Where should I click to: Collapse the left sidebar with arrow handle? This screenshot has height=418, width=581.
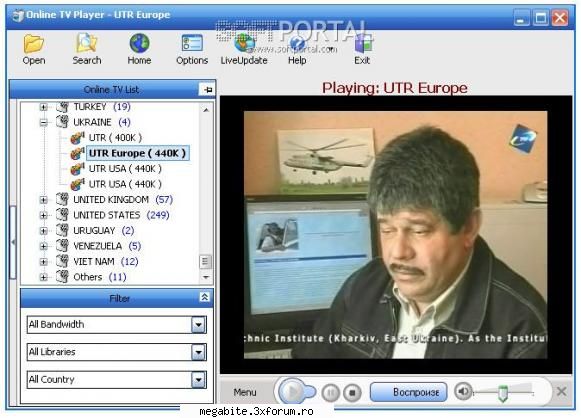pyautogui.click(x=13, y=242)
